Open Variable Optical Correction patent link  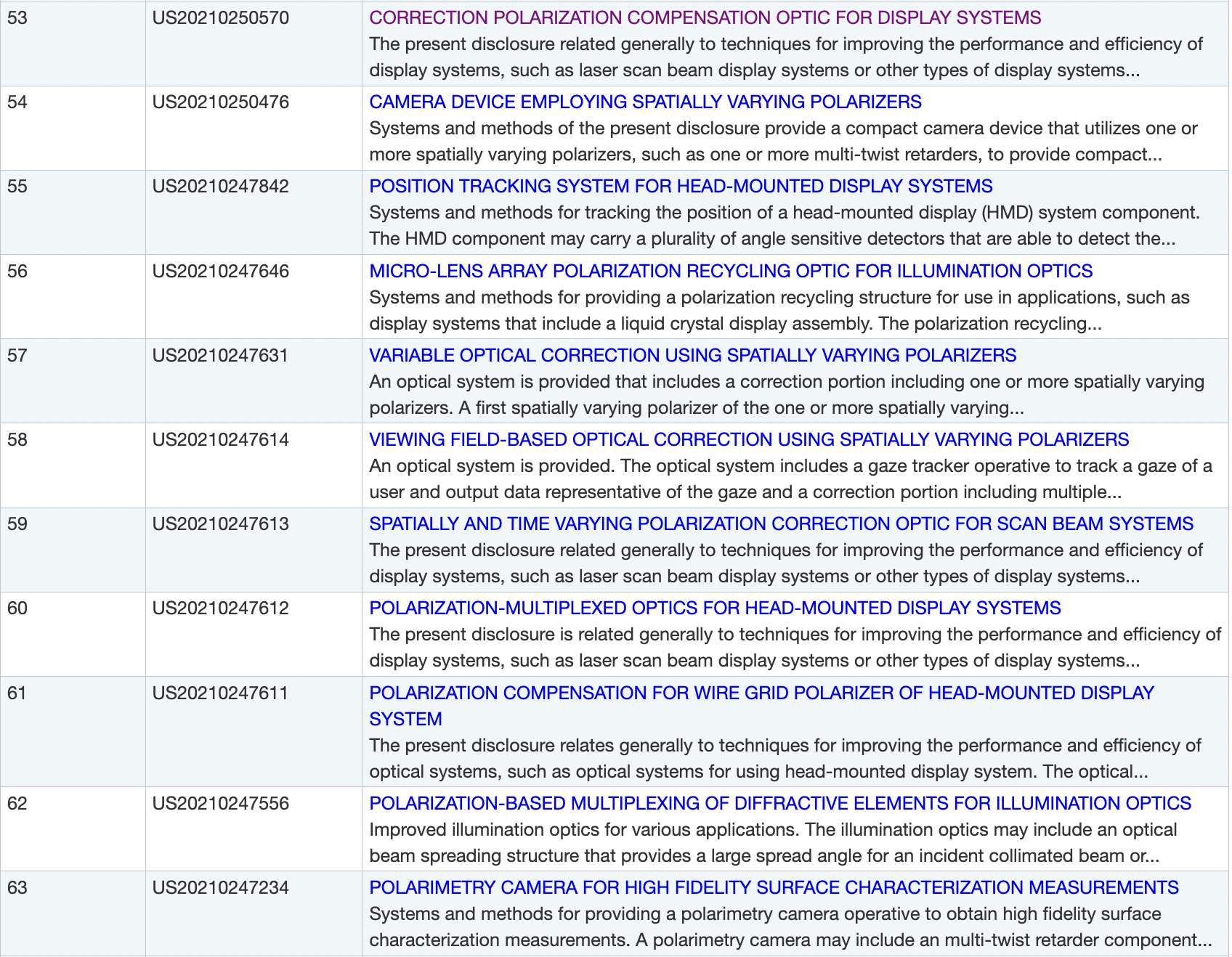tap(692, 355)
